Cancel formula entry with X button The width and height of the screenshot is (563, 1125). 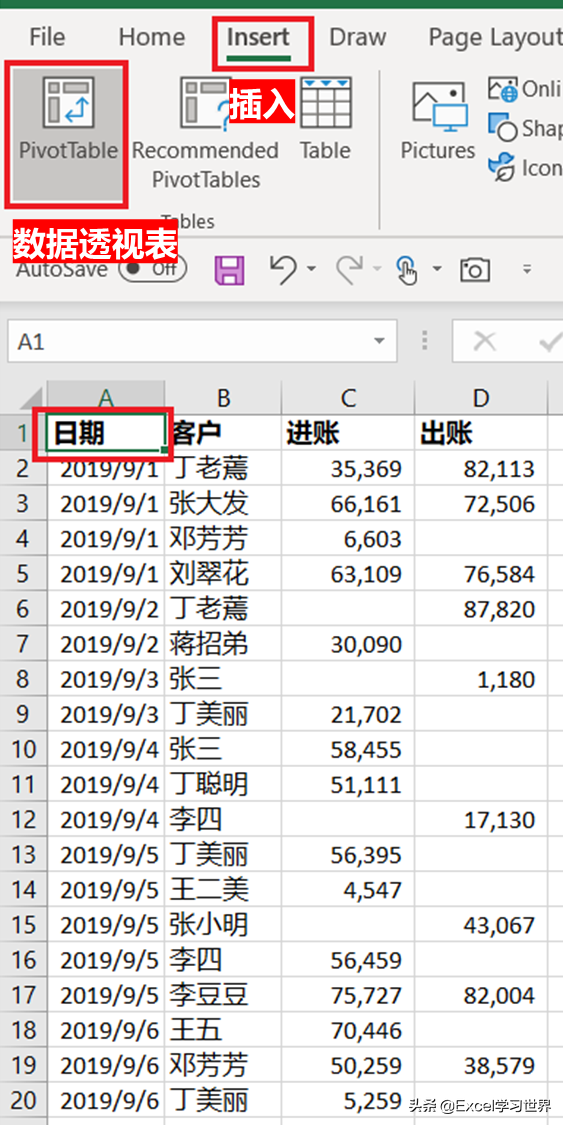[485, 342]
